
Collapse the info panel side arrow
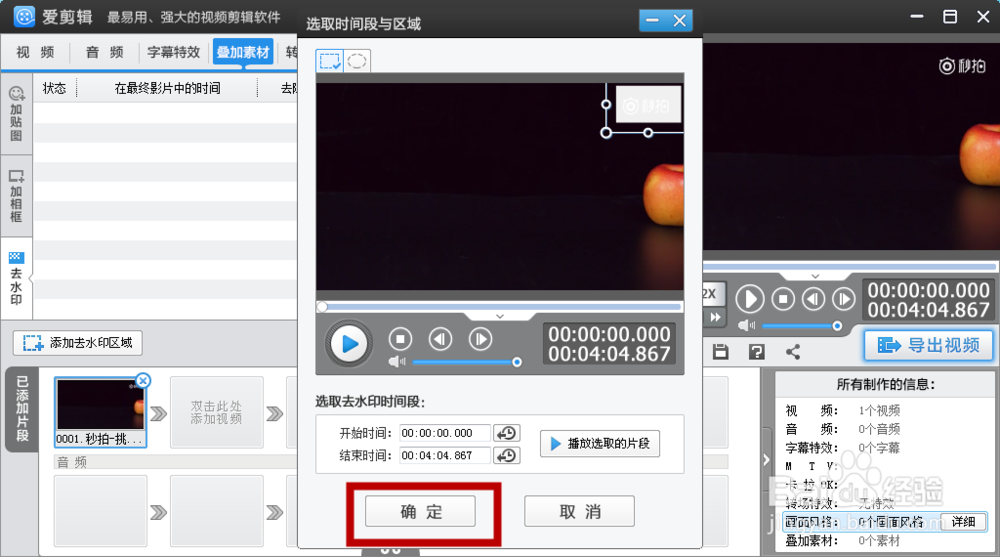click(x=767, y=460)
